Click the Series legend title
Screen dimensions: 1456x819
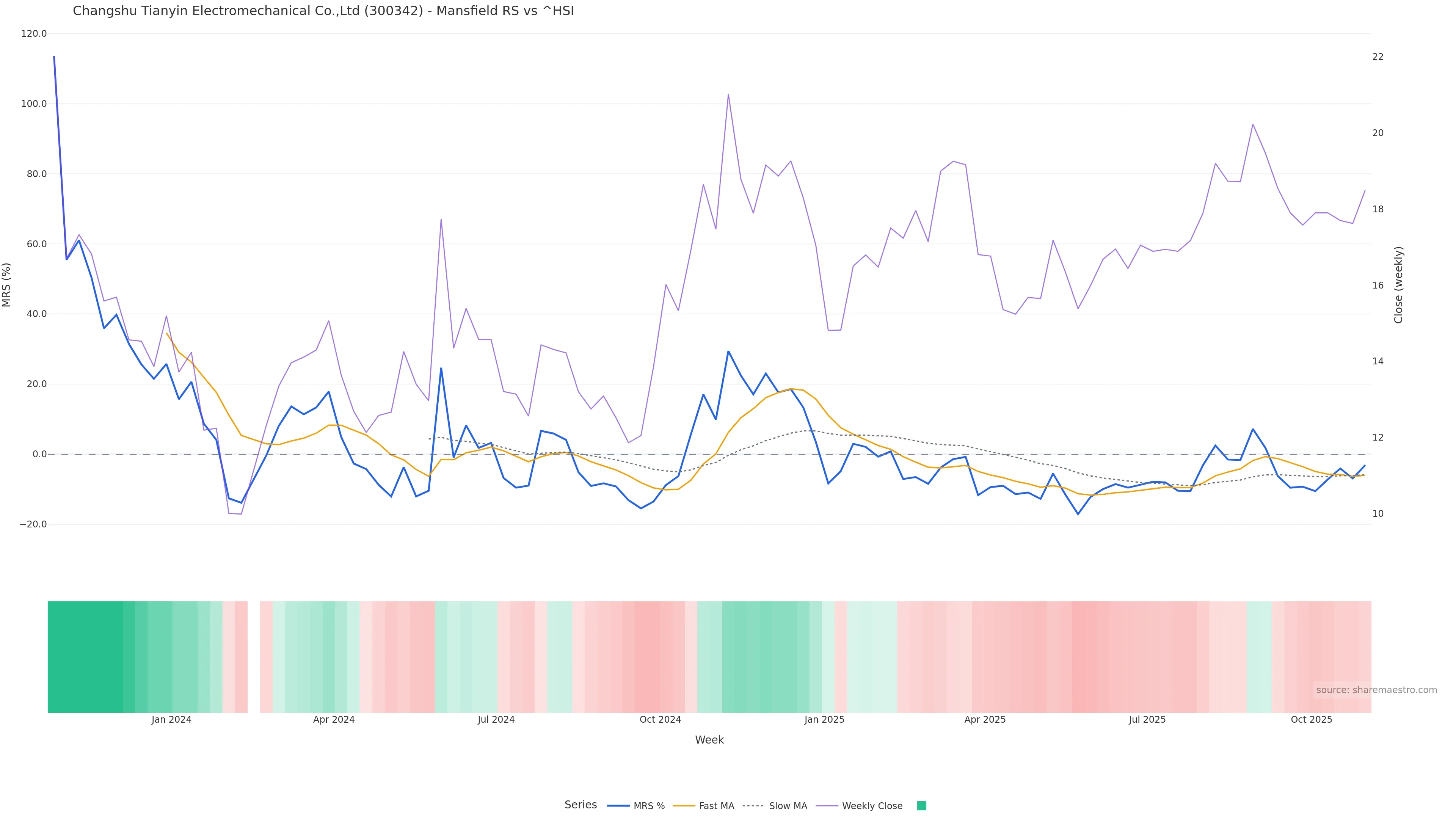[581, 805]
